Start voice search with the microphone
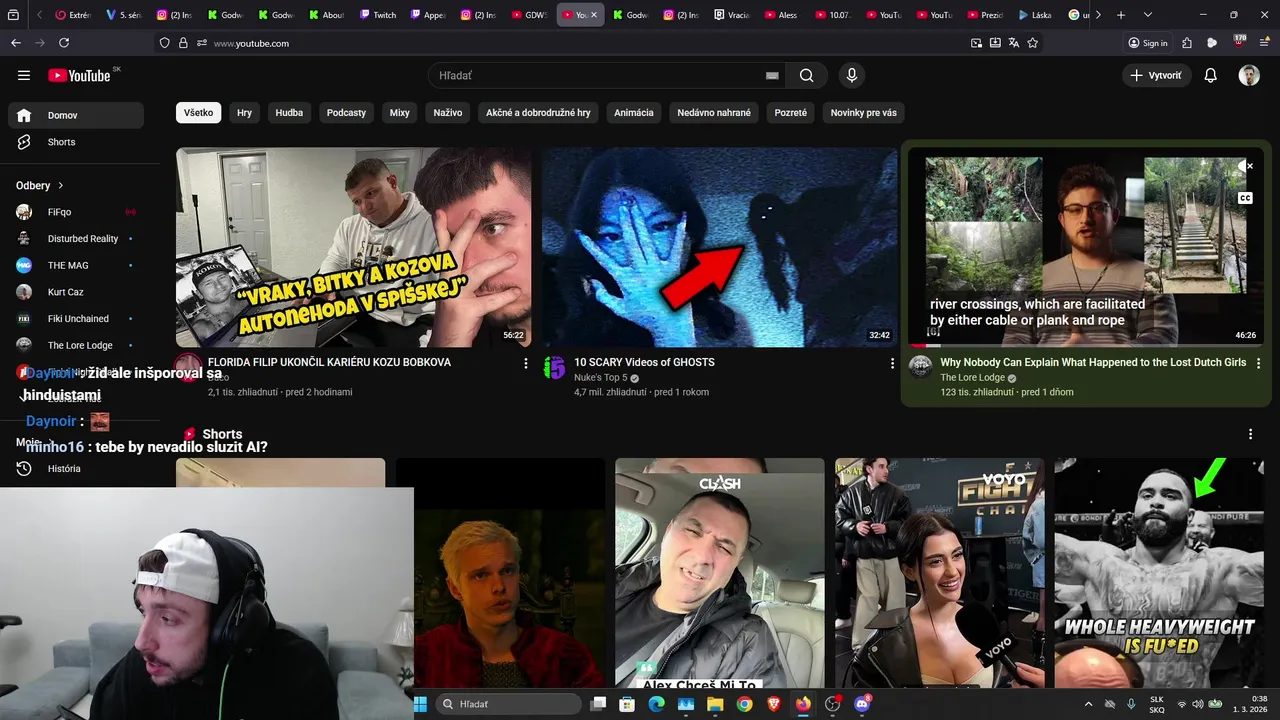The image size is (1280, 720). tap(852, 75)
